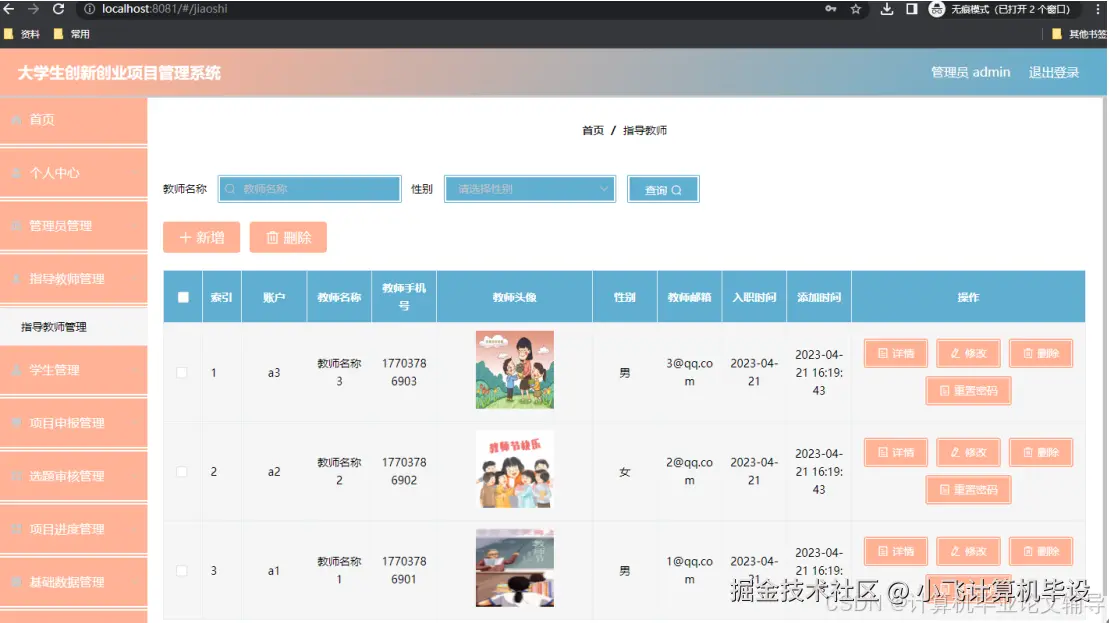Click the 管理员 admin label
This screenshot has height=623, width=1109.
[x=970, y=72]
